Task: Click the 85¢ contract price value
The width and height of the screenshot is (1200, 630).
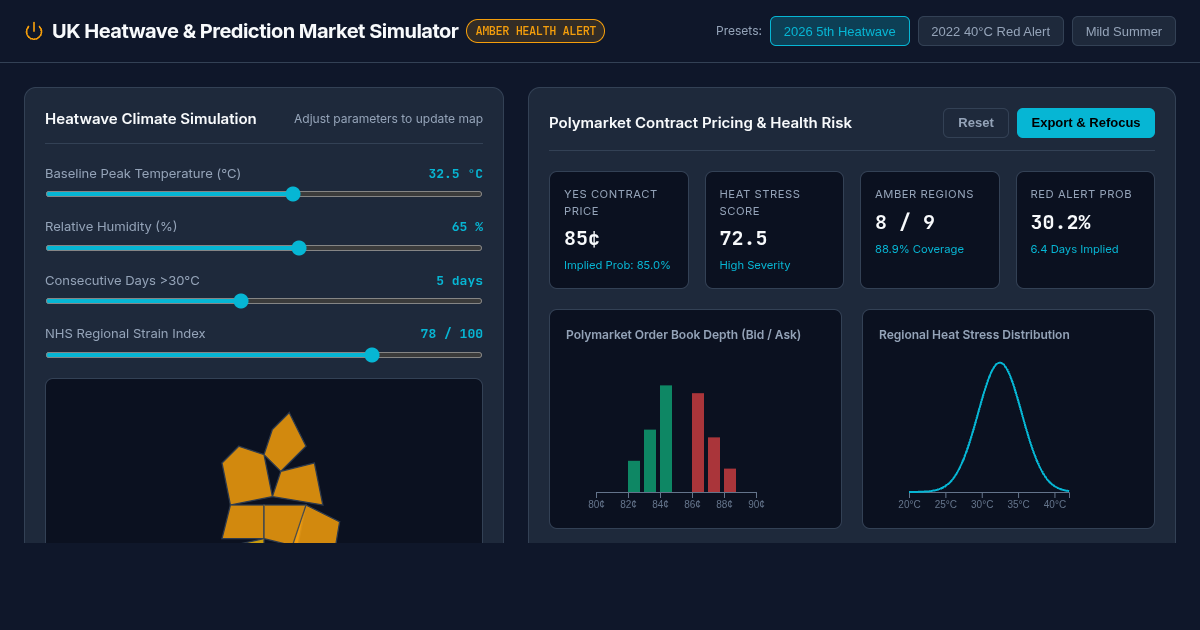Action: pos(582,239)
